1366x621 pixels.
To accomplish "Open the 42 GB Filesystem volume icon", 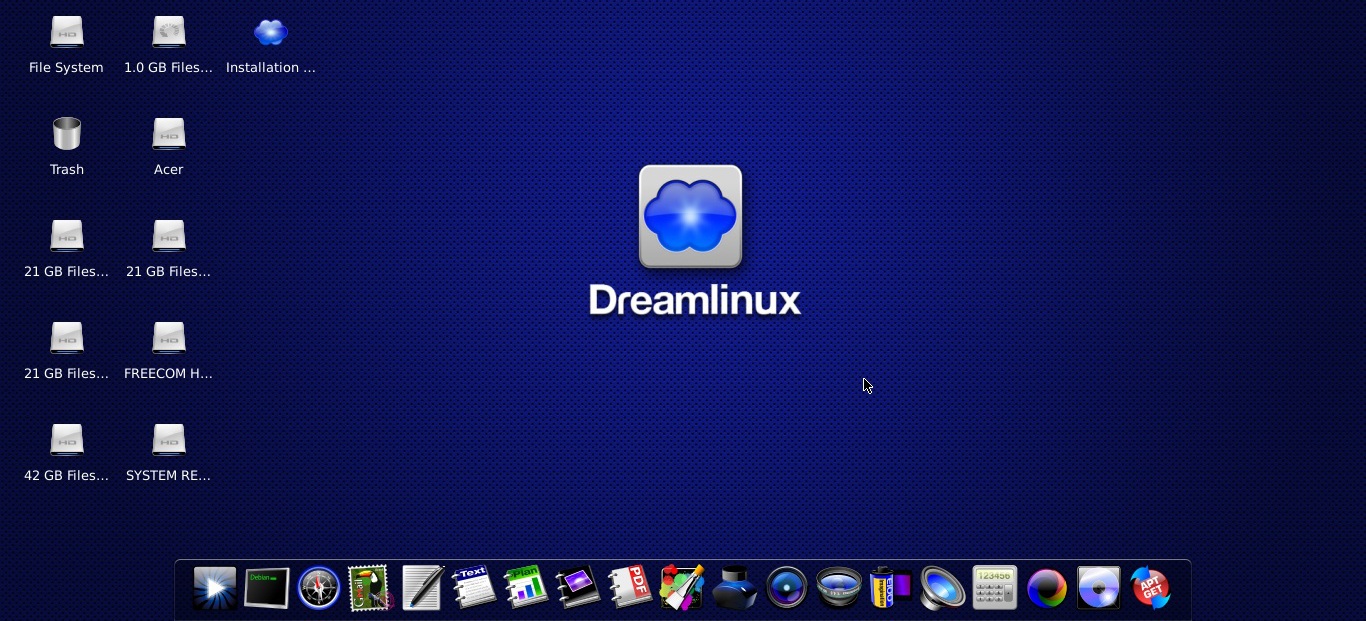I will (67, 440).
